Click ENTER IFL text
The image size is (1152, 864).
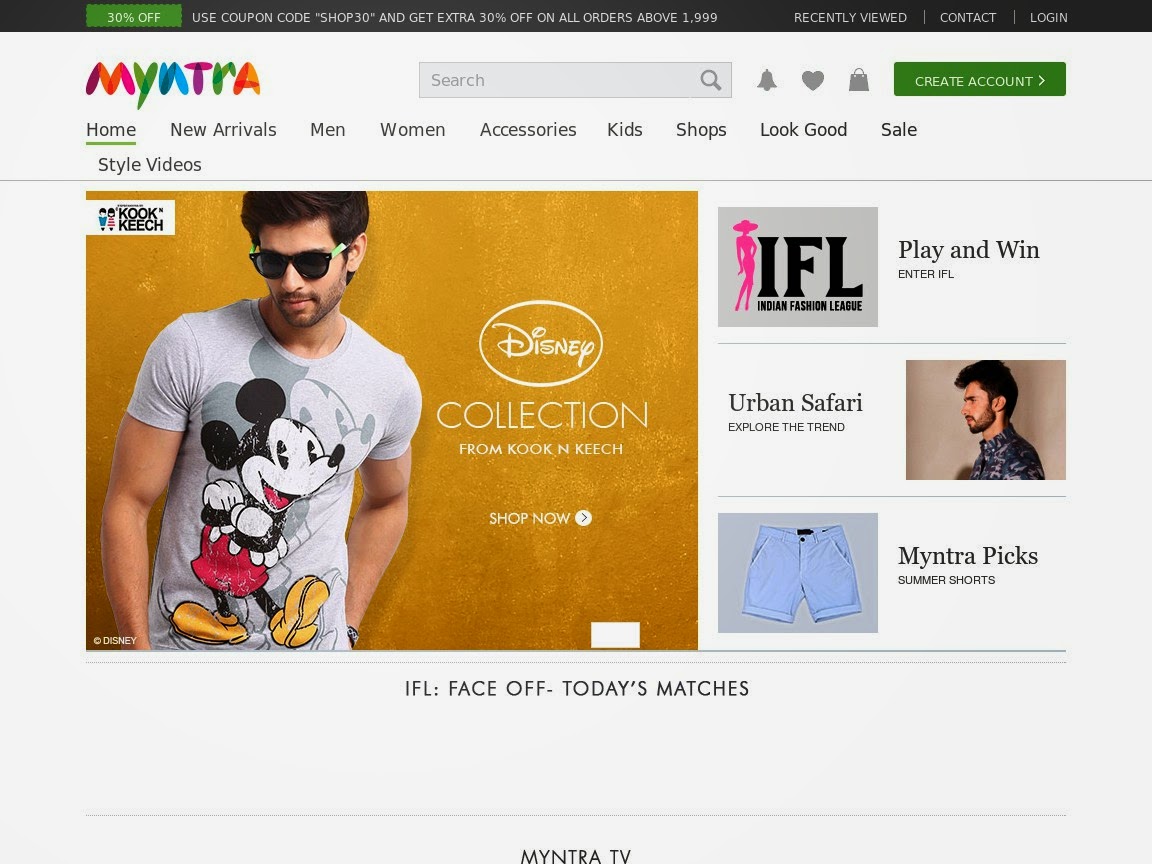point(926,274)
